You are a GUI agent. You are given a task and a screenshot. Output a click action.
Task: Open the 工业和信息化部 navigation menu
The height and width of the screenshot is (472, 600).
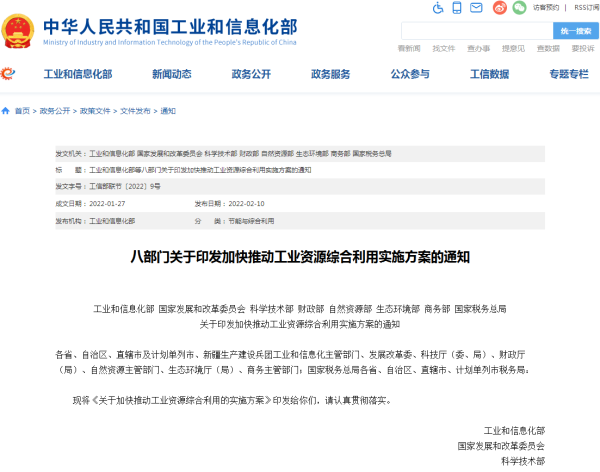pyautogui.click(x=77, y=74)
